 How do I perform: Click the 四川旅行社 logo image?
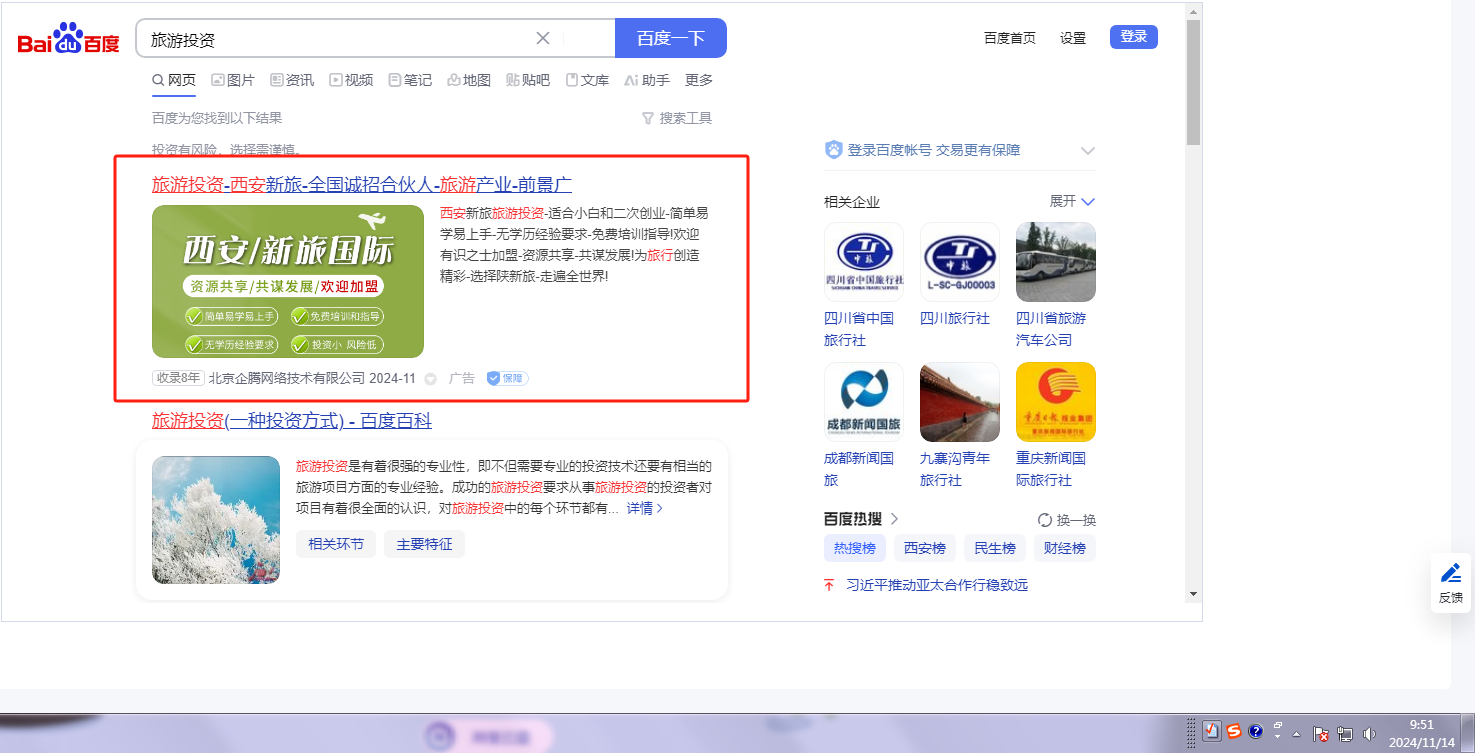click(x=960, y=262)
